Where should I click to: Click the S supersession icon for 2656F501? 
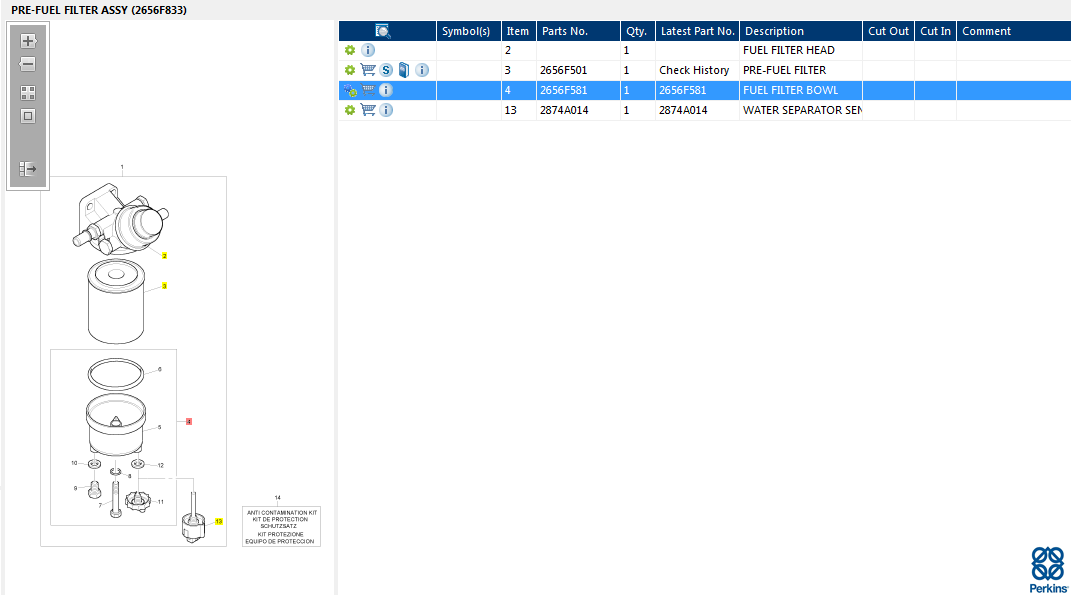point(386,70)
